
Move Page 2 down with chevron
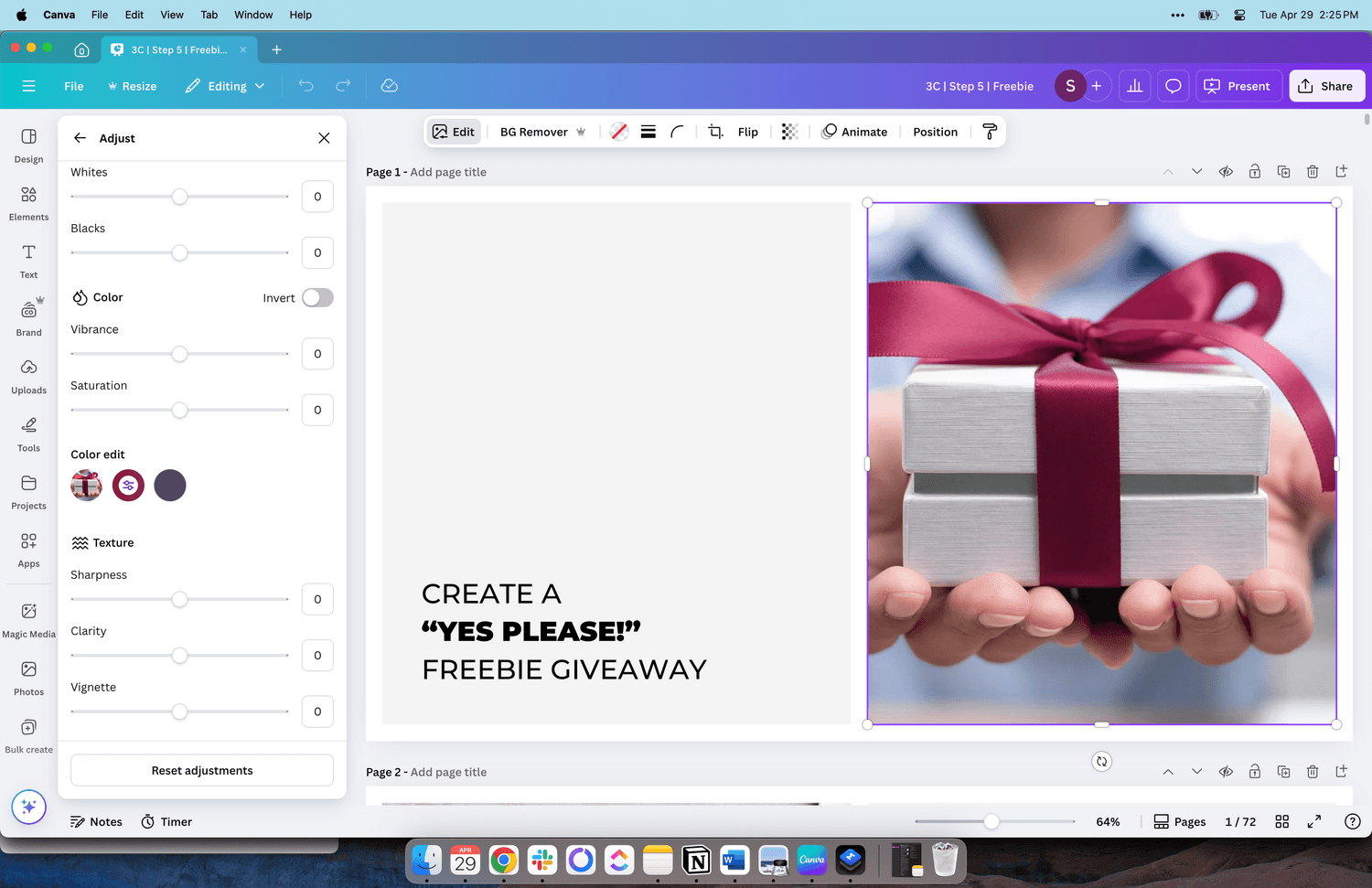1196,772
